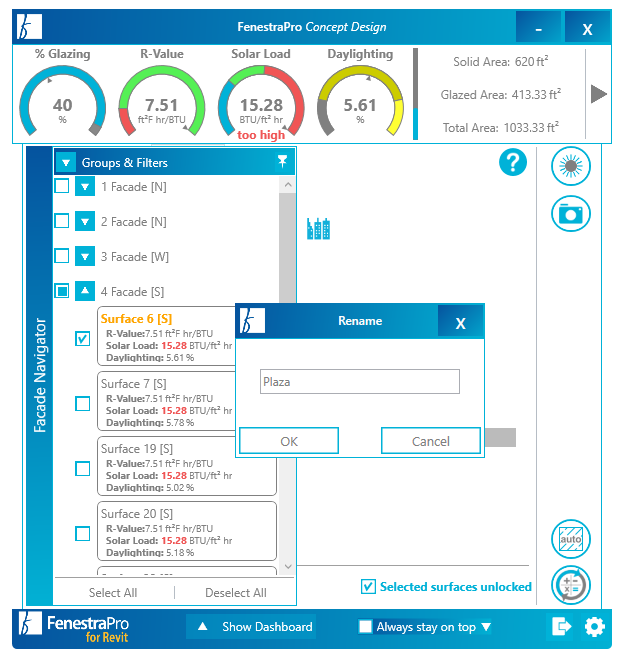
Task: Click FenestraPro logo in title bar
Action: (29, 27)
